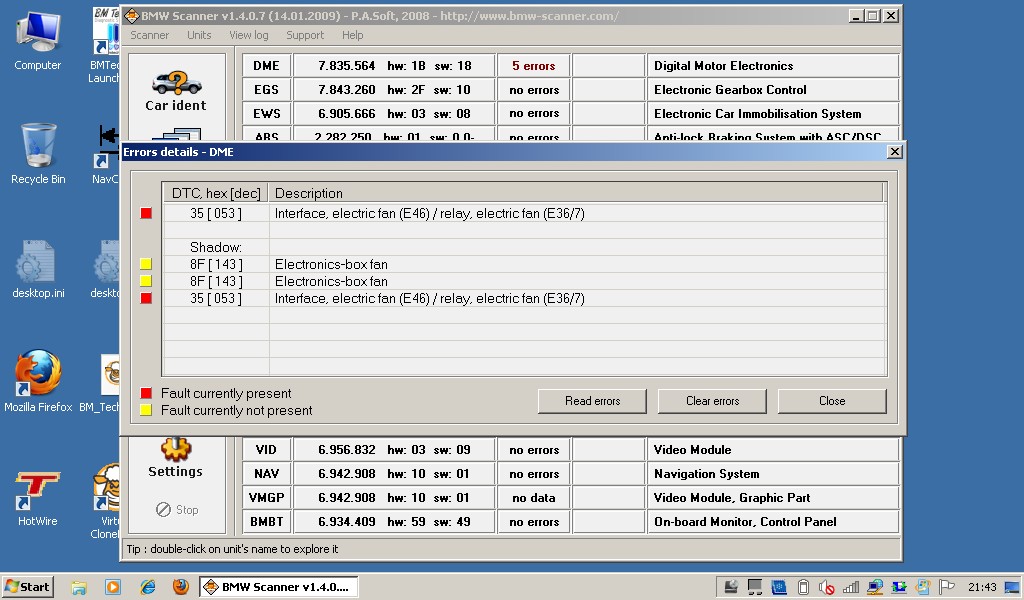Viewport: 1024px width, 600px height.
Task: Click the BMBT unit name cell
Action: pos(266,522)
